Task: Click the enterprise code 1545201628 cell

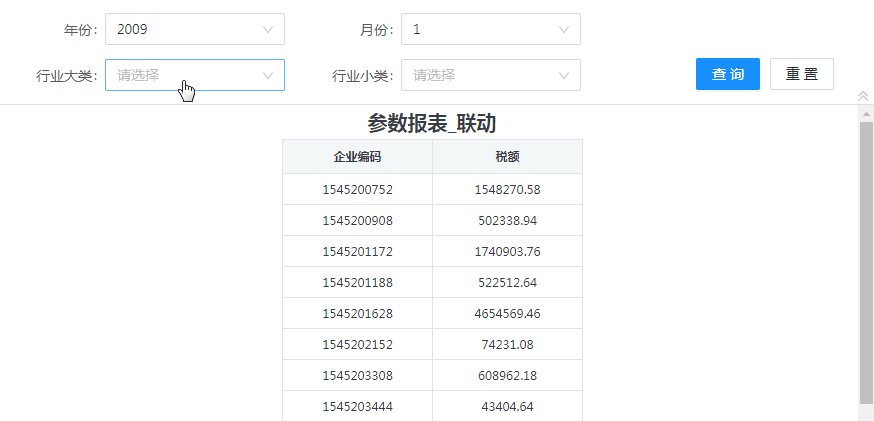Action: click(x=357, y=313)
